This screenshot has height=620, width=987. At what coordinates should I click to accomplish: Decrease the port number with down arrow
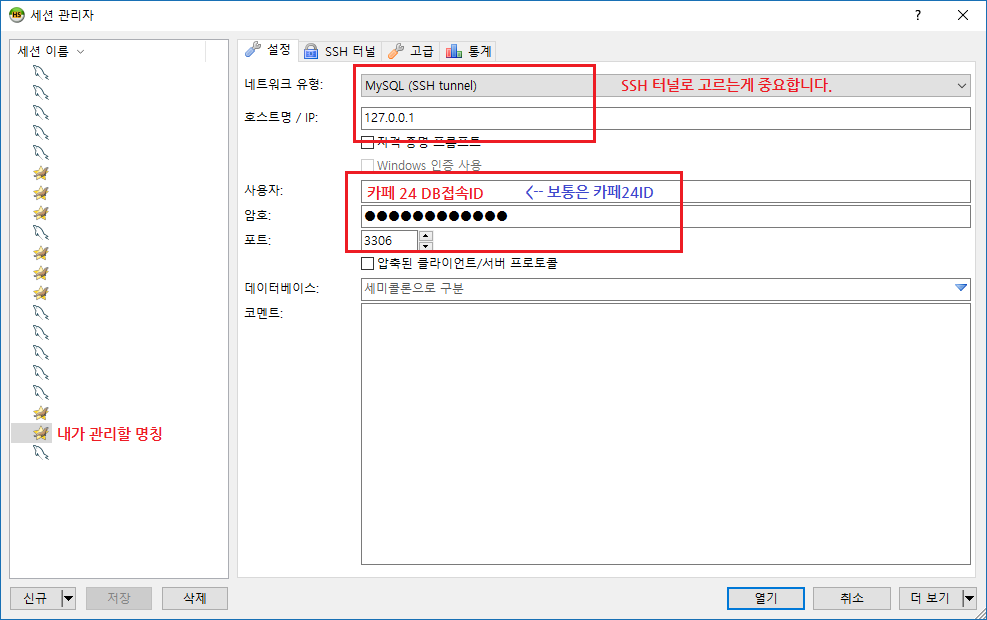[426, 245]
